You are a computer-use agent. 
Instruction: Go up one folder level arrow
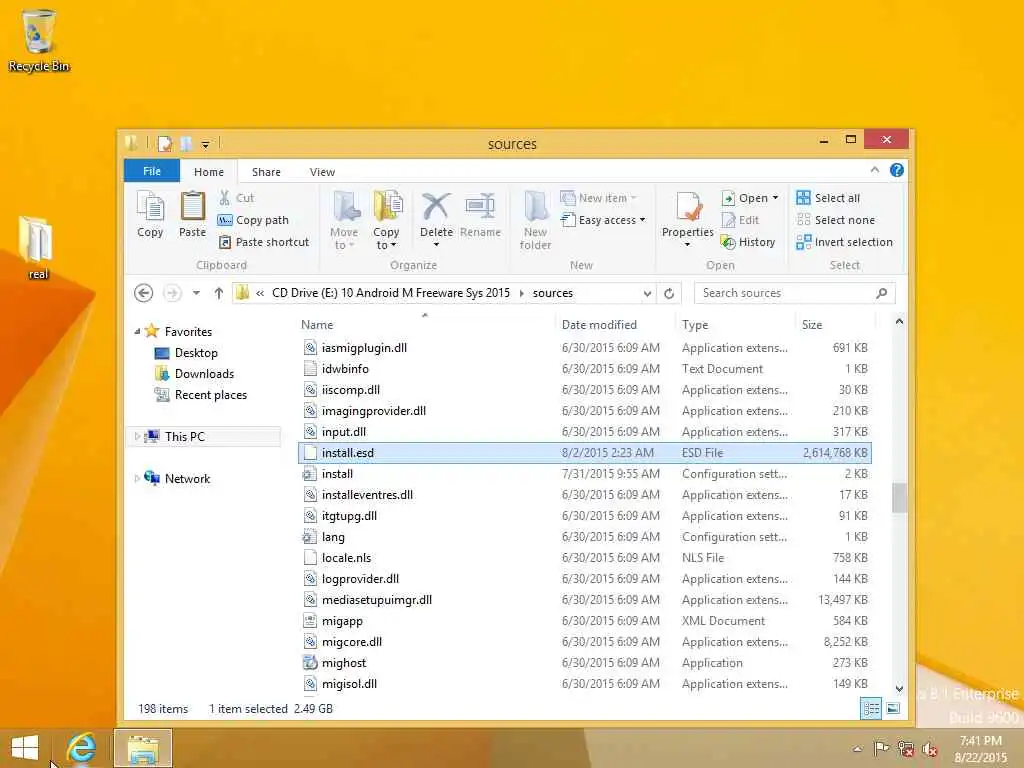[x=219, y=293]
